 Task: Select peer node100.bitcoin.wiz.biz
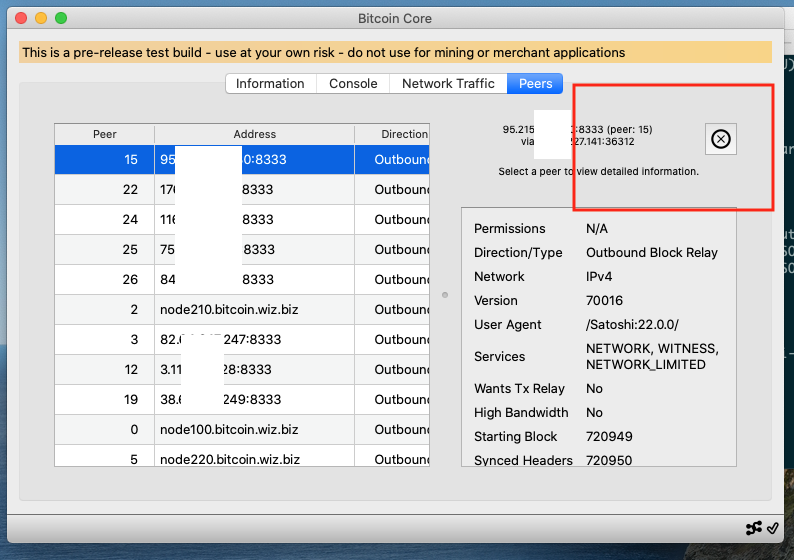[242, 429]
